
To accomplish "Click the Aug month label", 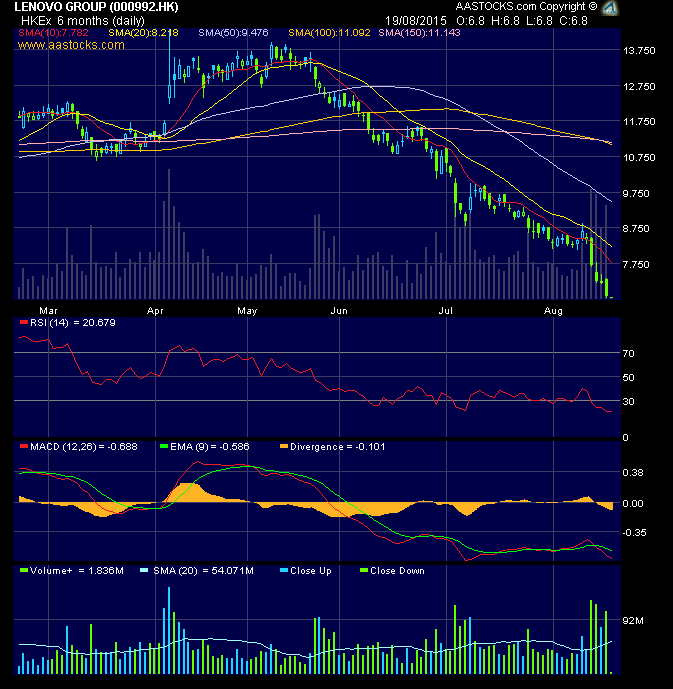I will coord(553,311).
